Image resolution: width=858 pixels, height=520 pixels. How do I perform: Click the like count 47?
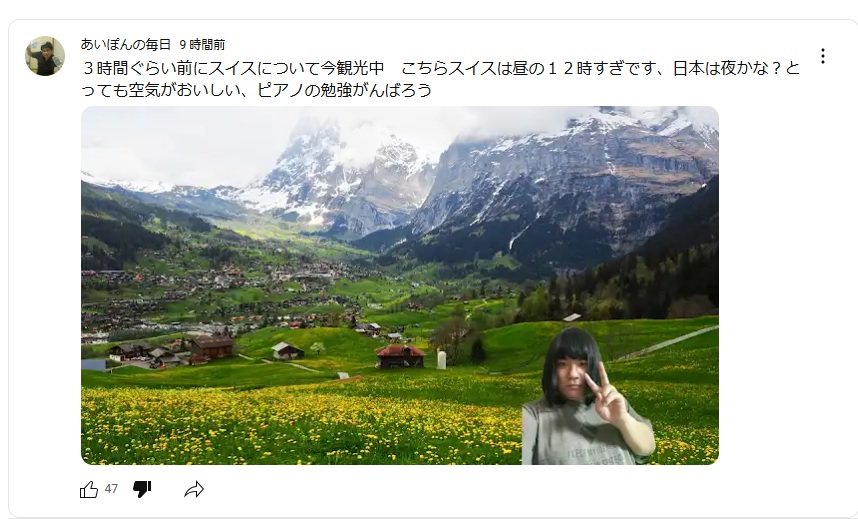tap(111, 489)
